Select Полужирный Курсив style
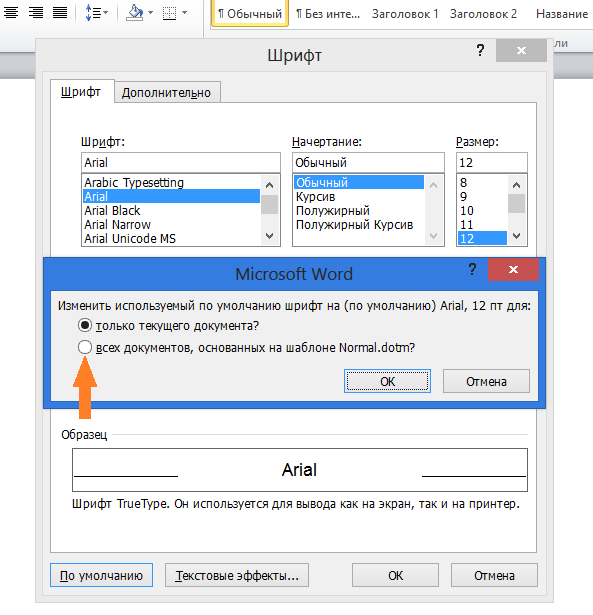593x615 pixels. tap(359, 224)
